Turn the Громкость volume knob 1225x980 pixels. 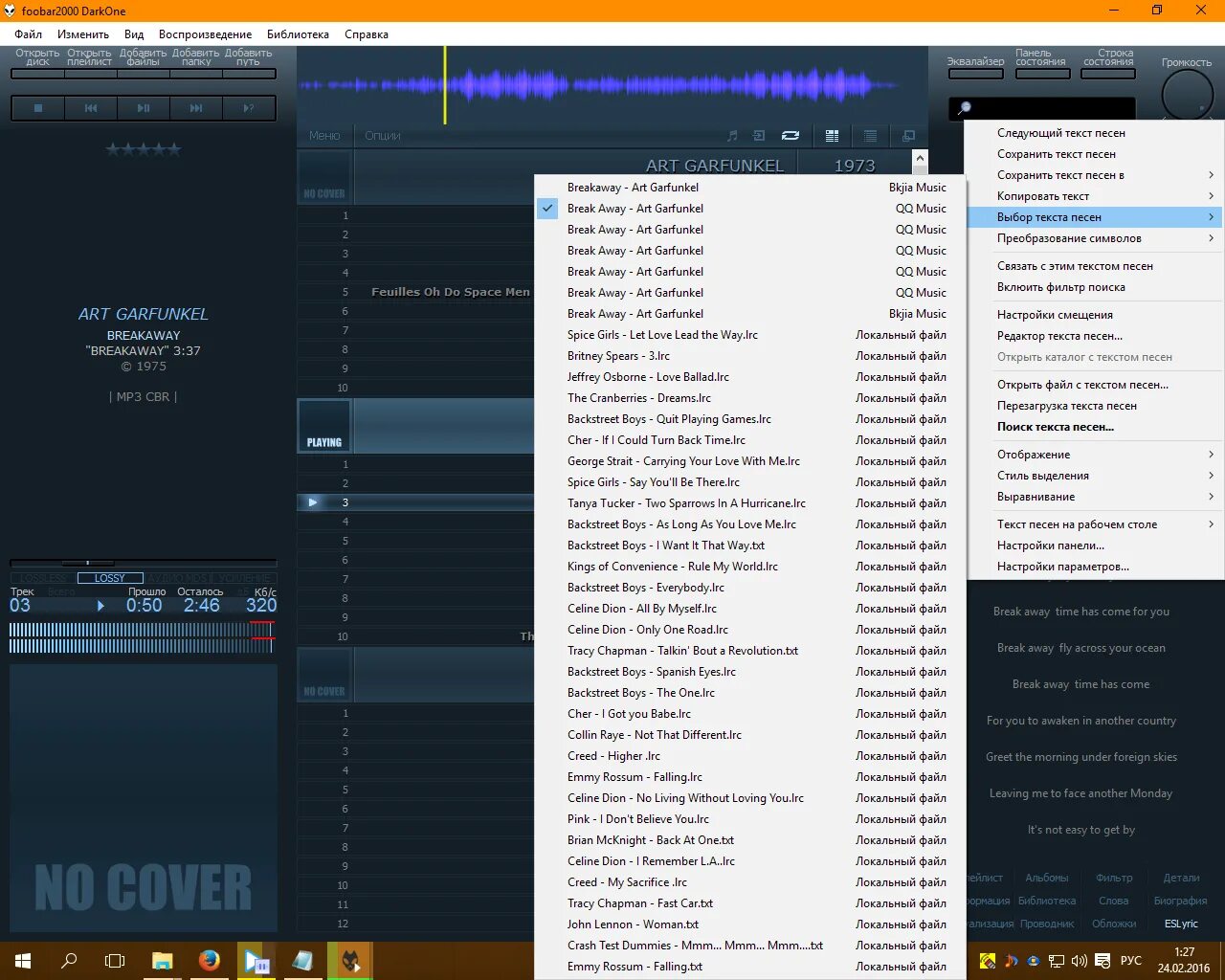pyautogui.click(x=1187, y=96)
